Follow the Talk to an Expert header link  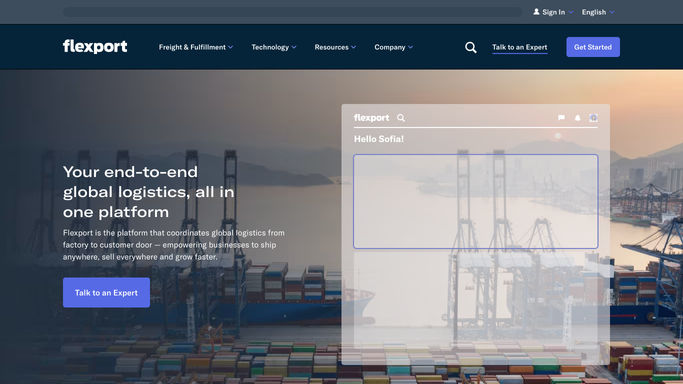click(520, 47)
